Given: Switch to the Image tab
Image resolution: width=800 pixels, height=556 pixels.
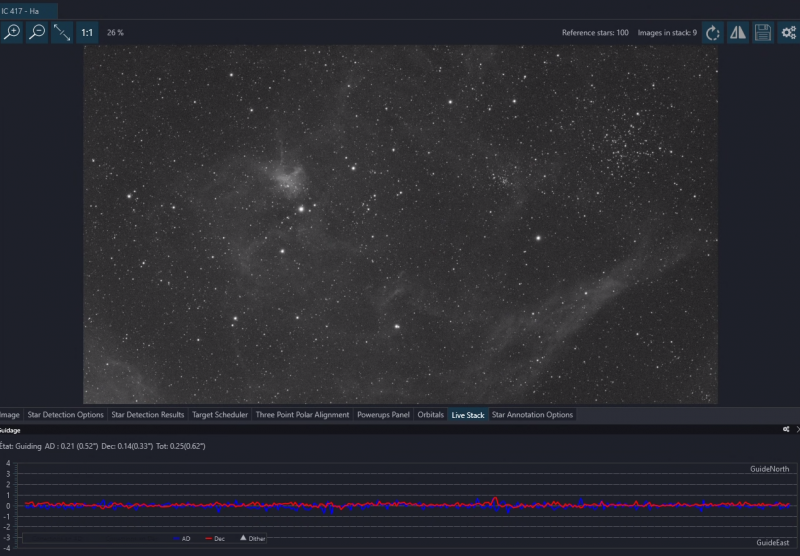Looking at the screenshot, I should pyautogui.click(x=10, y=415).
